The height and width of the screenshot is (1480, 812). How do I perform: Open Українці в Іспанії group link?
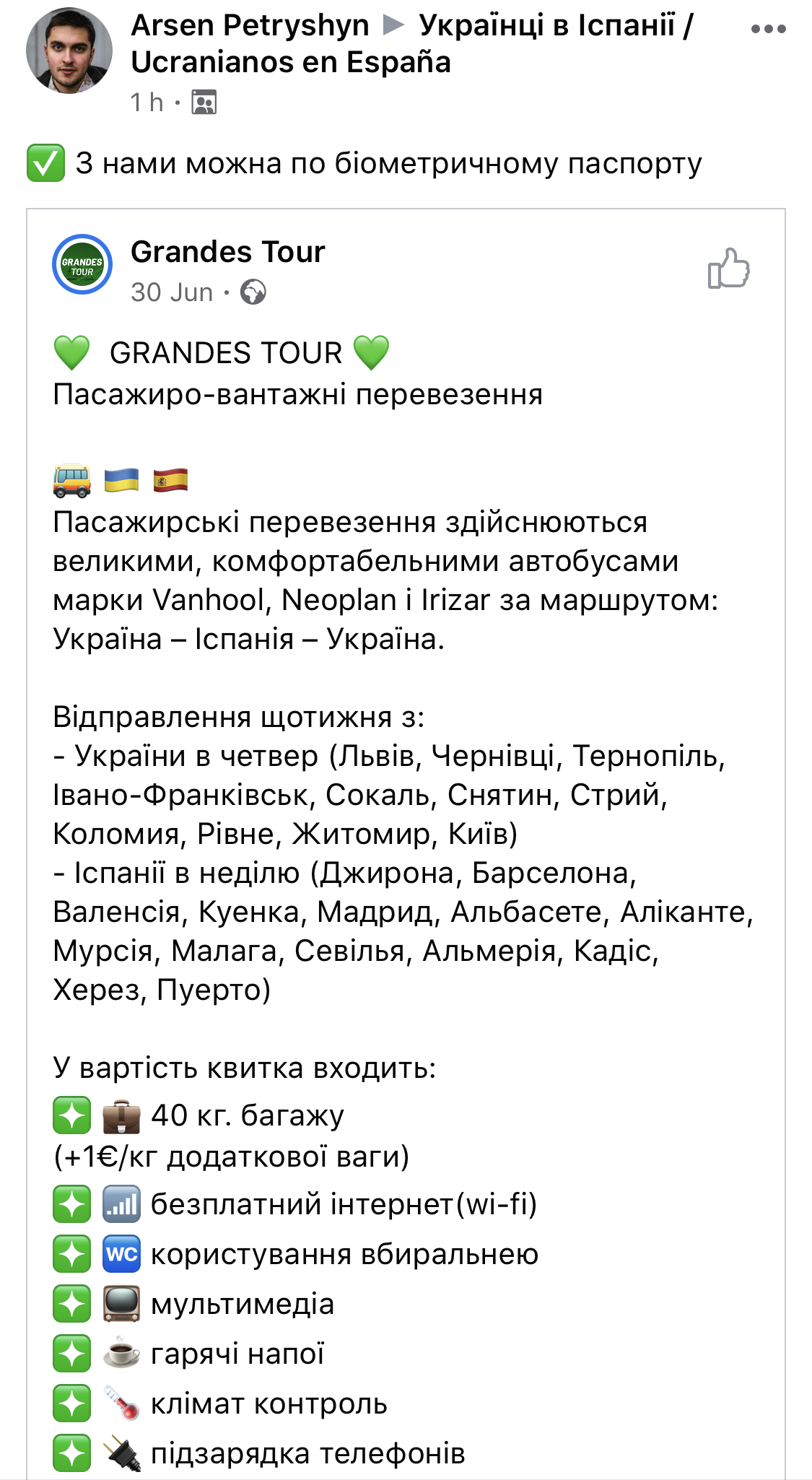(556, 26)
